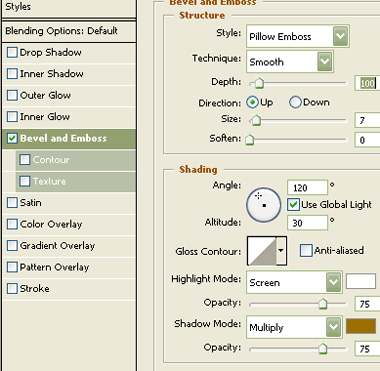This screenshot has width=380, height=371.
Task: Select the Up direction radio button
Action: tap(252, 102)
